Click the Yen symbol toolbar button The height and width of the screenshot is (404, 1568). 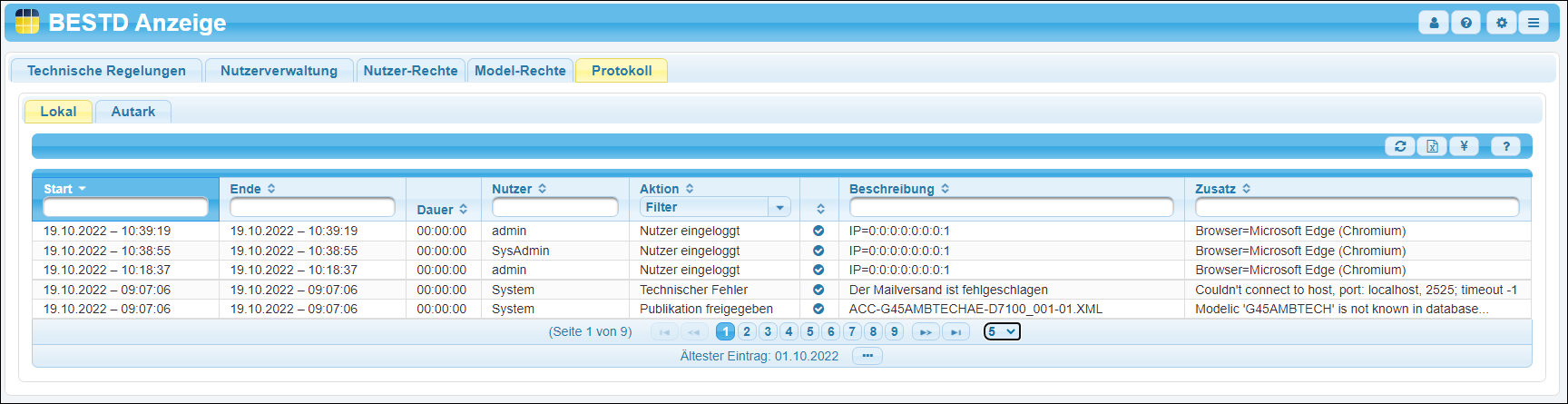coord(1464,146)
